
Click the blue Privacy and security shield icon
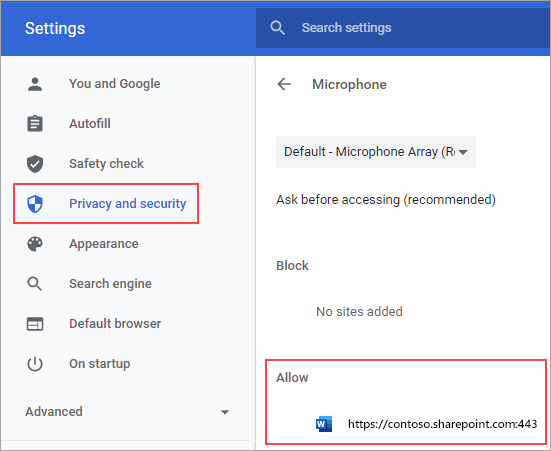tap(35, 204)
